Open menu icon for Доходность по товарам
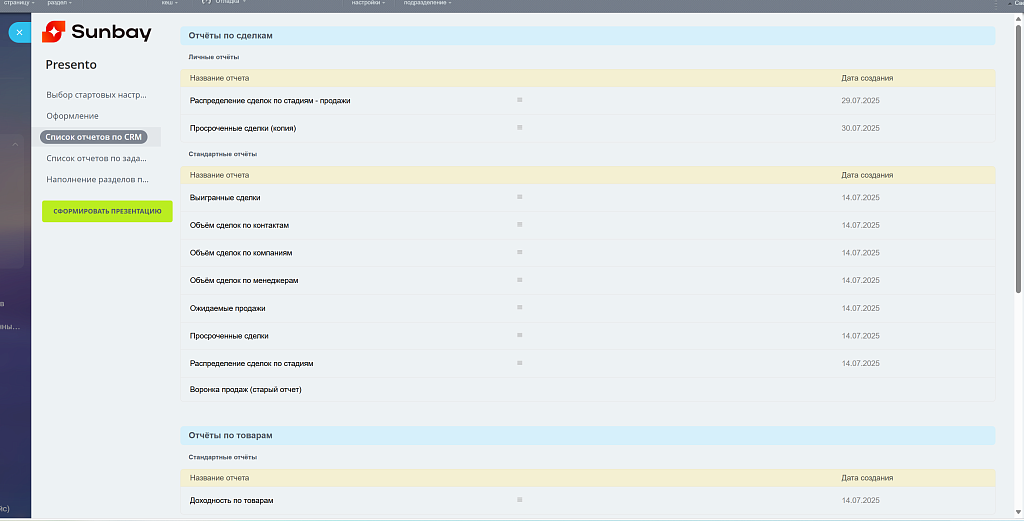This screenshot has height=521, width=1024. (520, 500)
